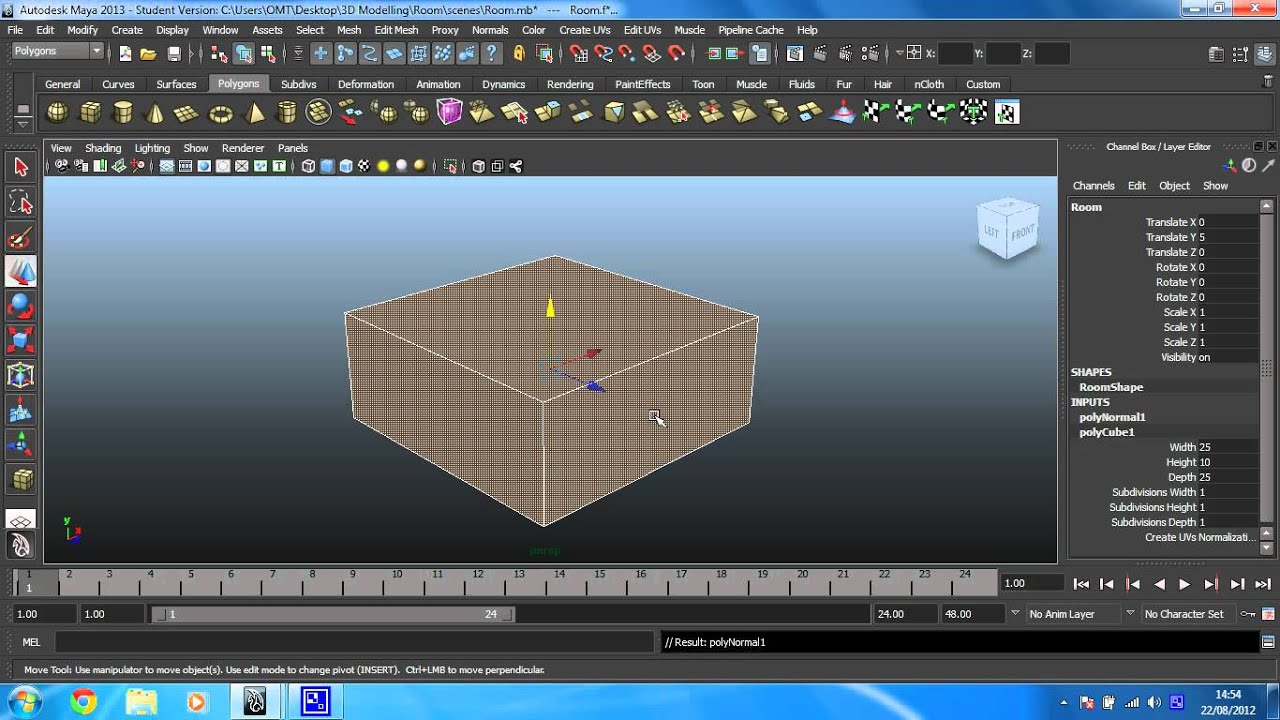
Task: Select the Scale tool in the toolbox
Action: [20, 337]
